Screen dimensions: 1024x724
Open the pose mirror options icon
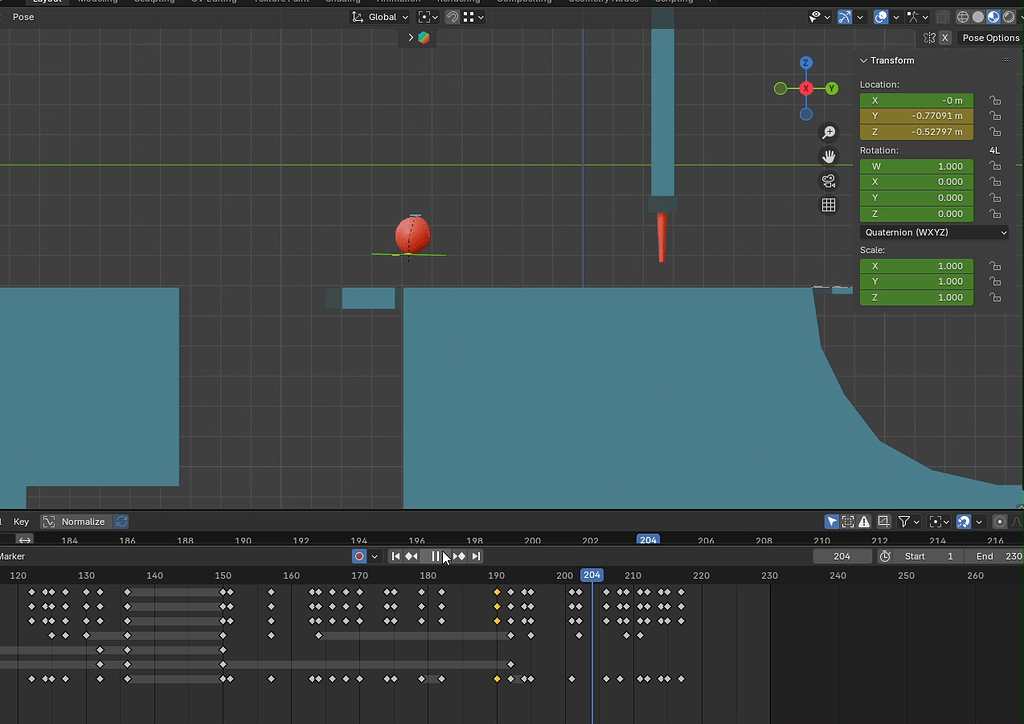pyautogui.click(x=929, y=38)
